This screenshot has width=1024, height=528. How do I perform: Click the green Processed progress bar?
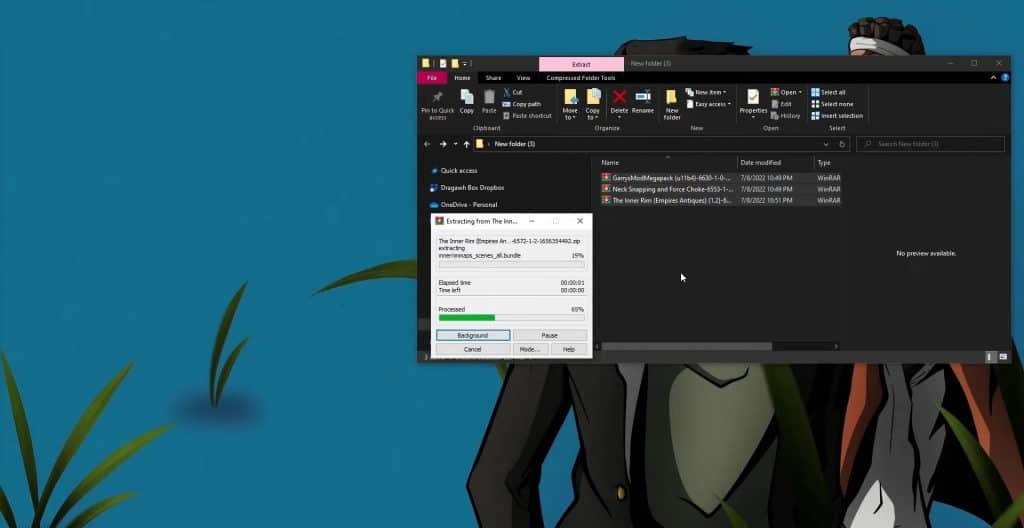[511, 318]
